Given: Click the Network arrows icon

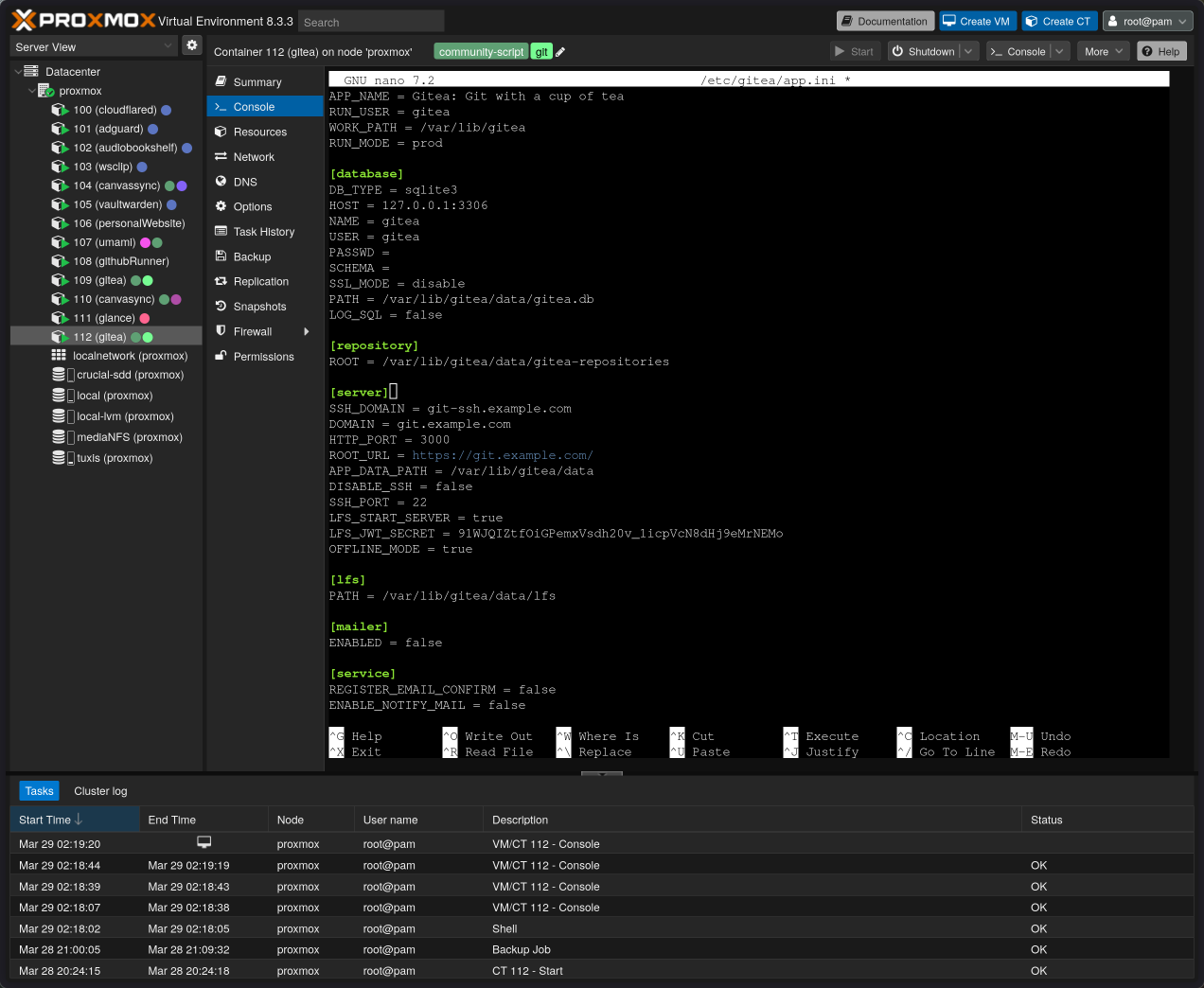Looking at the screenshot, I should point(221,156).
